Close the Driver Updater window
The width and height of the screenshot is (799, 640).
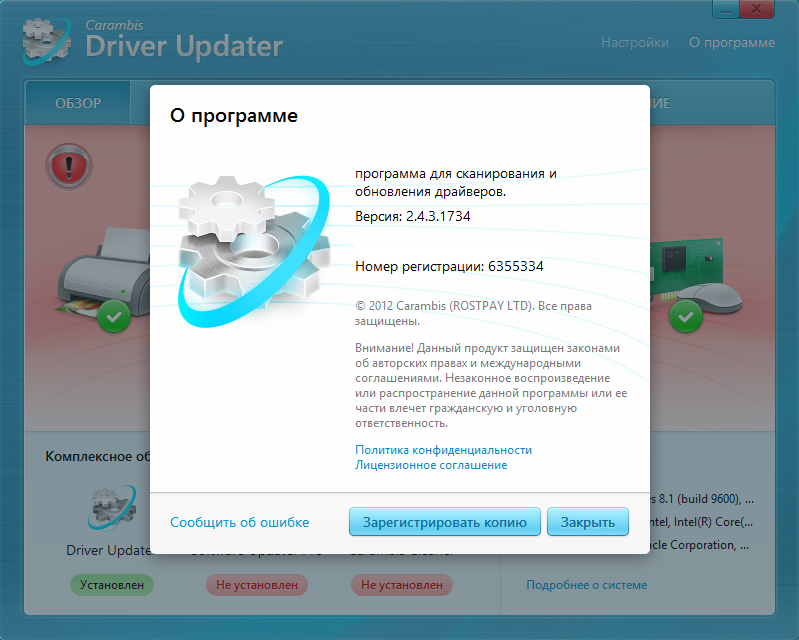pos(756,9)
